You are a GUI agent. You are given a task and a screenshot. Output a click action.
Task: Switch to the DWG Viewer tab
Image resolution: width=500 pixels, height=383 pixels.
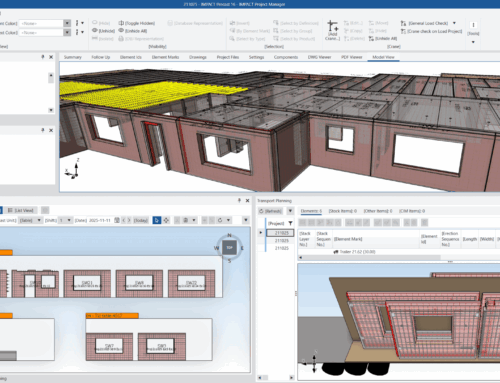[319, 57]
